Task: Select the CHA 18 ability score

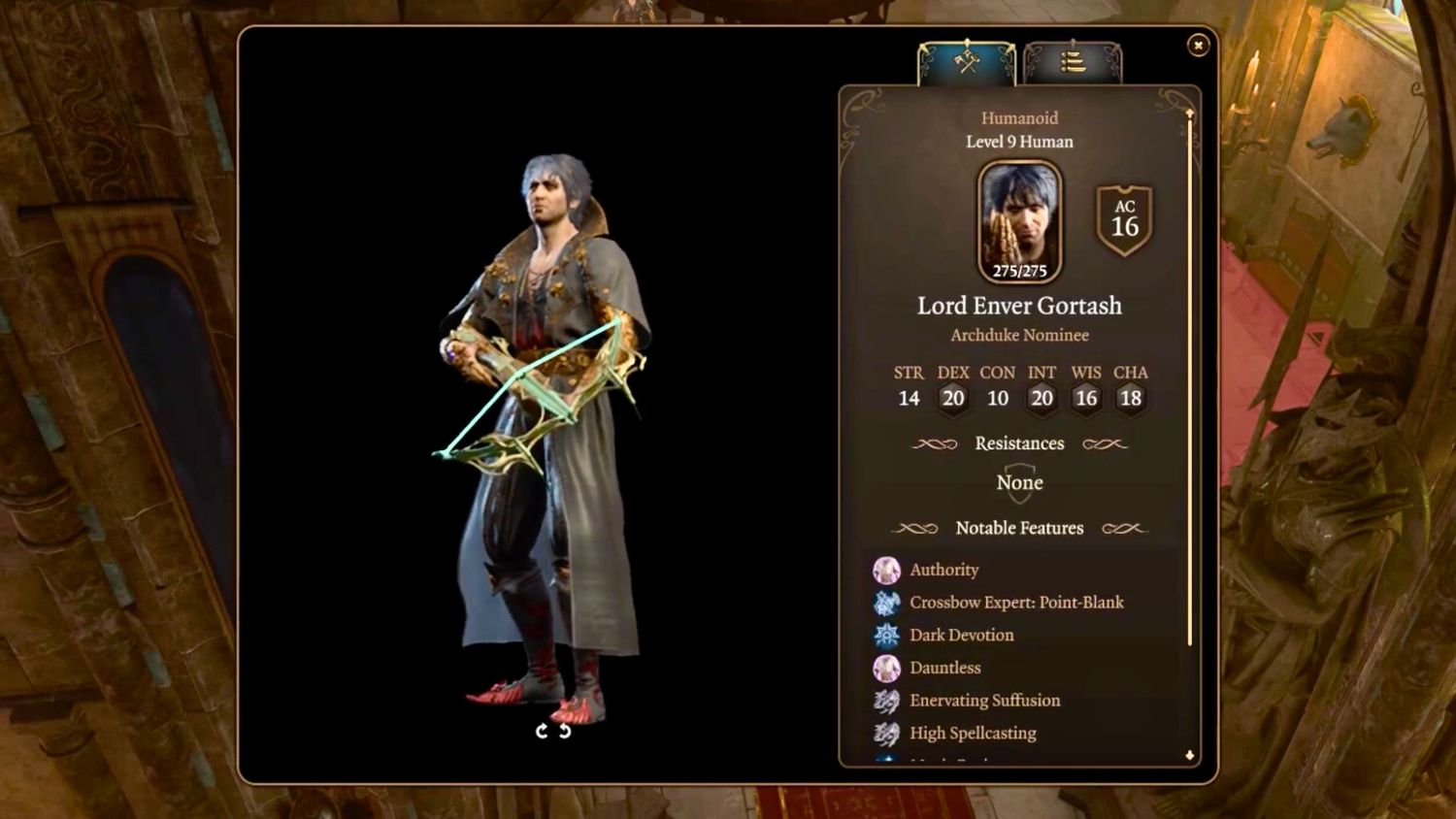Action: 1131,398
